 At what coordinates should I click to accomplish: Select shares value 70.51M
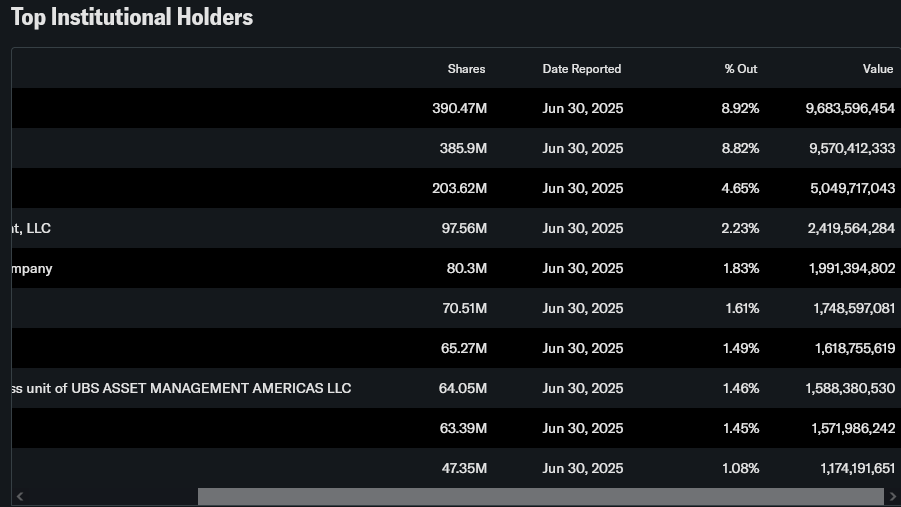pos(464,309)
